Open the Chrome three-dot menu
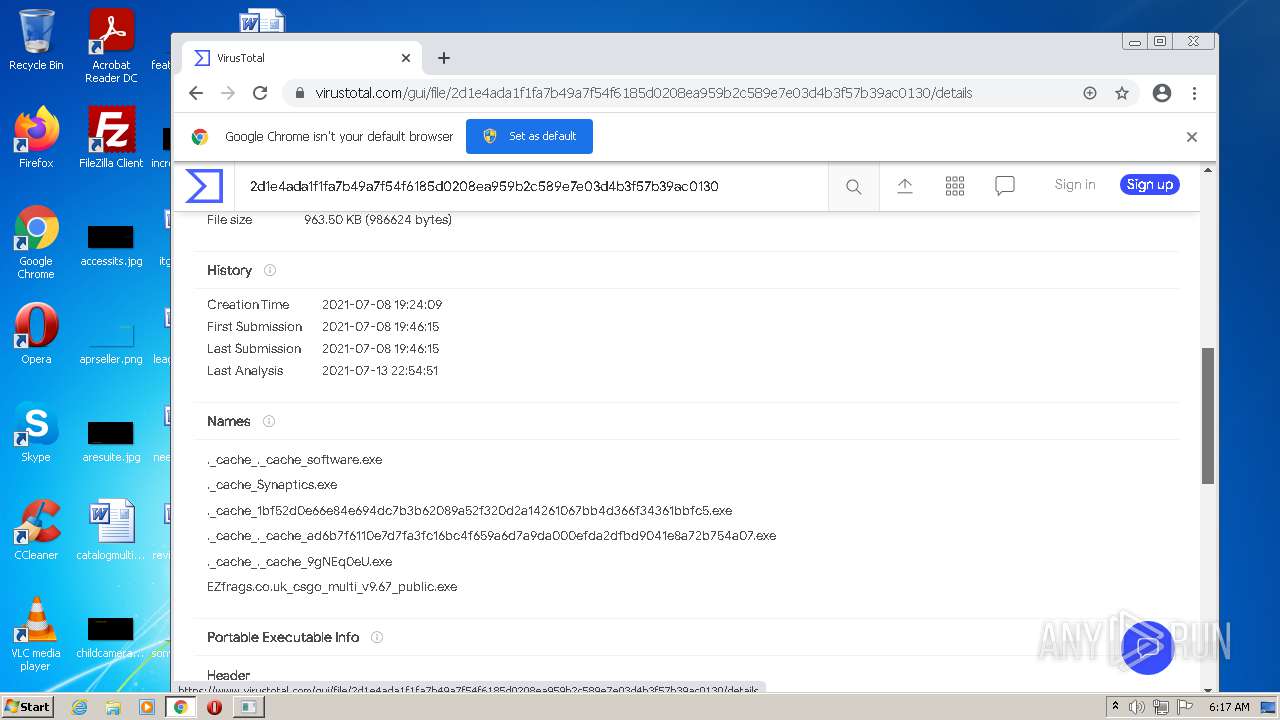 coord(1194,93)
